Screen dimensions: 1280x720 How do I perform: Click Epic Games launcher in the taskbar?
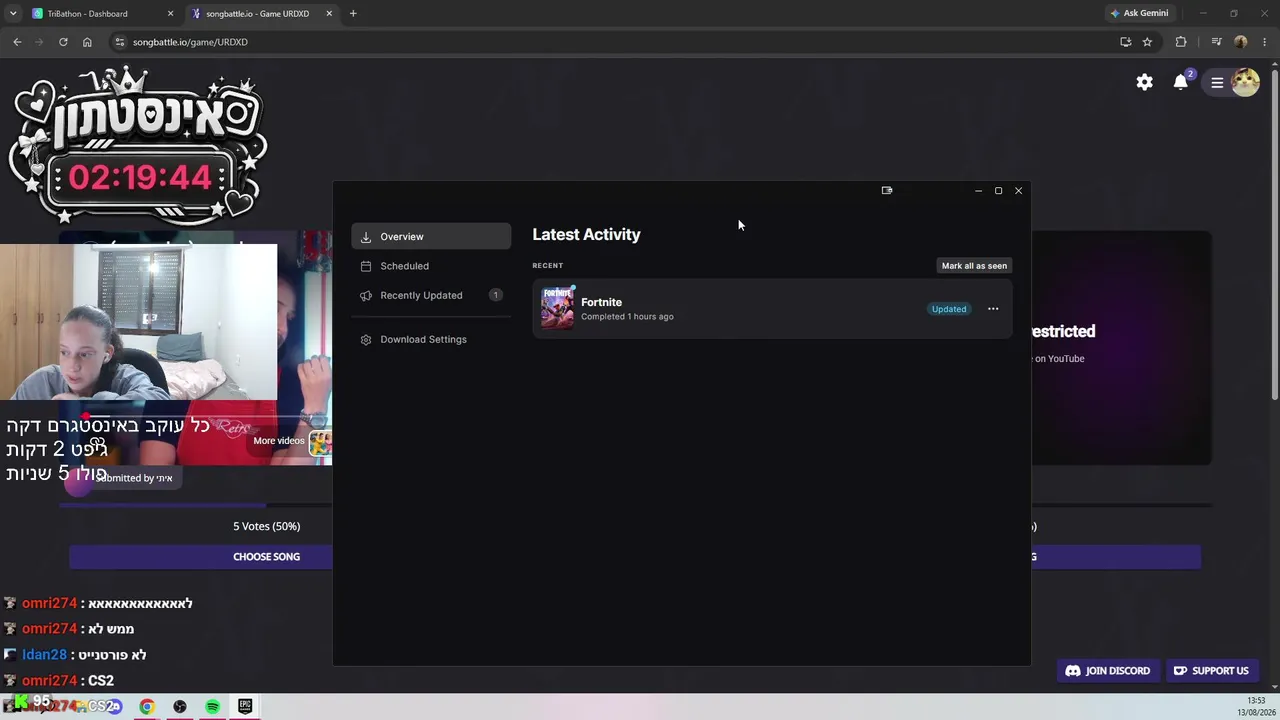click(x=245, y=706)
